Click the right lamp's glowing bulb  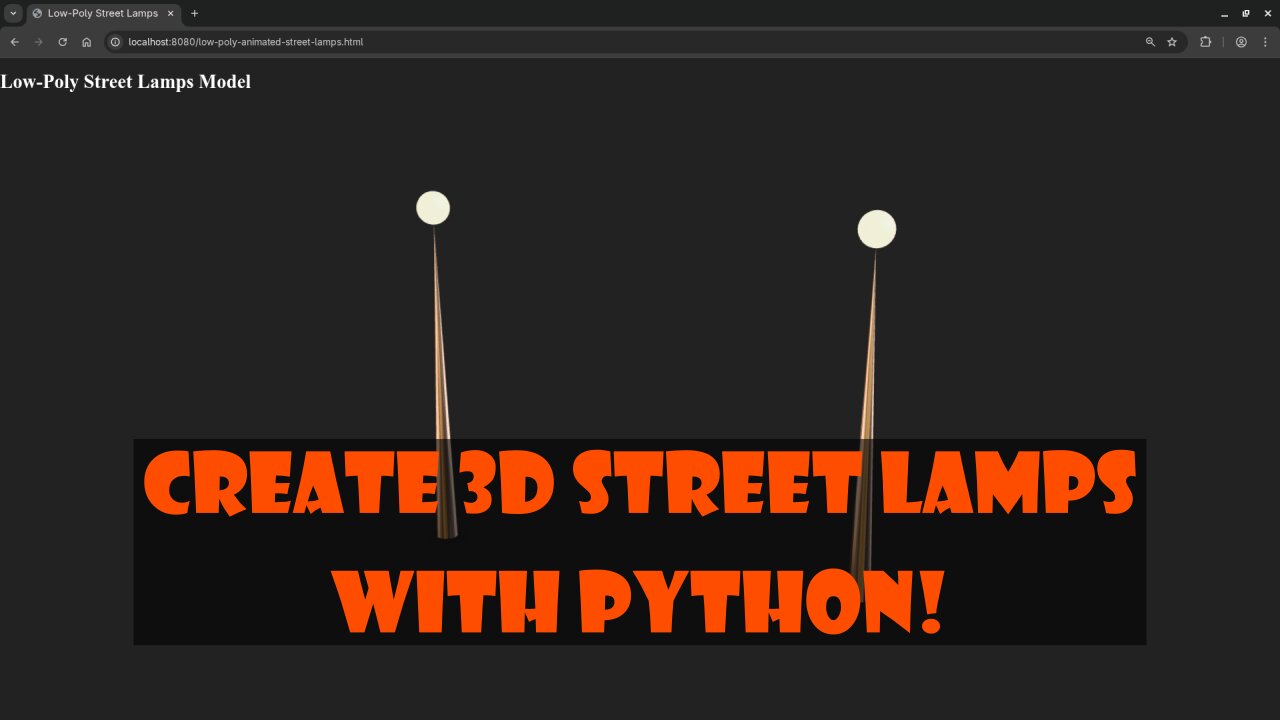(877, 229)
